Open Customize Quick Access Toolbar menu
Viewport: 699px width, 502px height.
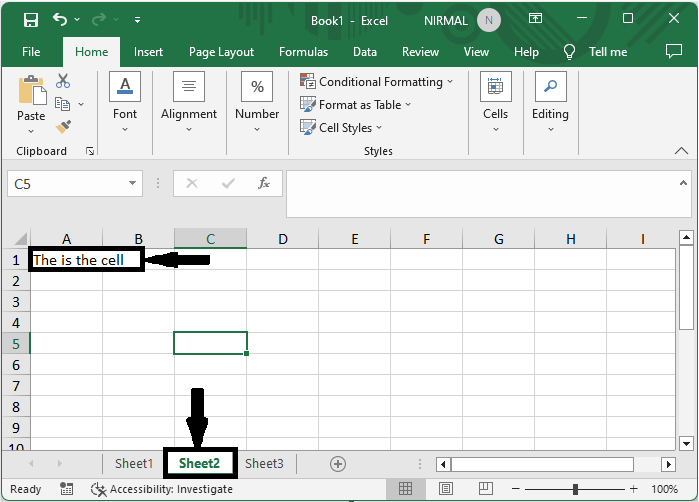[x=137, y=20]
